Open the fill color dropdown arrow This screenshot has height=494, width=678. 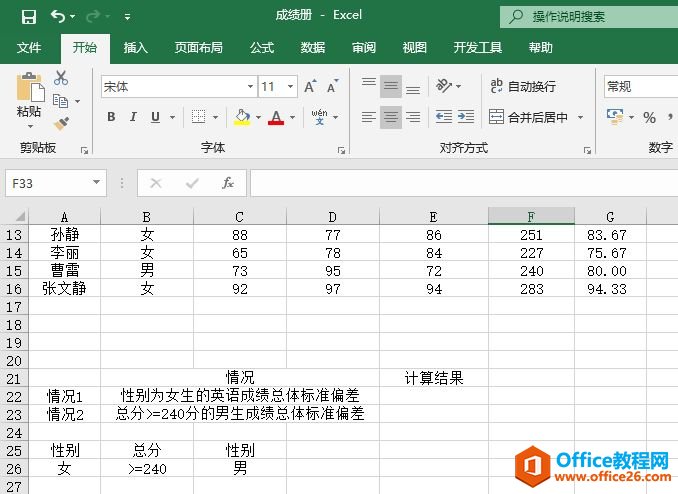[259, 117]
